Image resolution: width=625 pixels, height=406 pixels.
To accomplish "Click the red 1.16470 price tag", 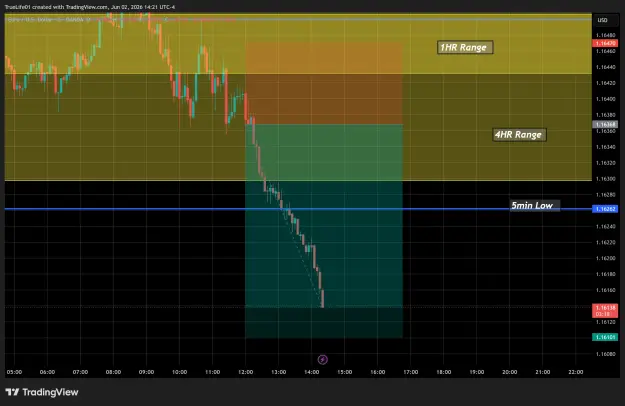I will [605, 43].
